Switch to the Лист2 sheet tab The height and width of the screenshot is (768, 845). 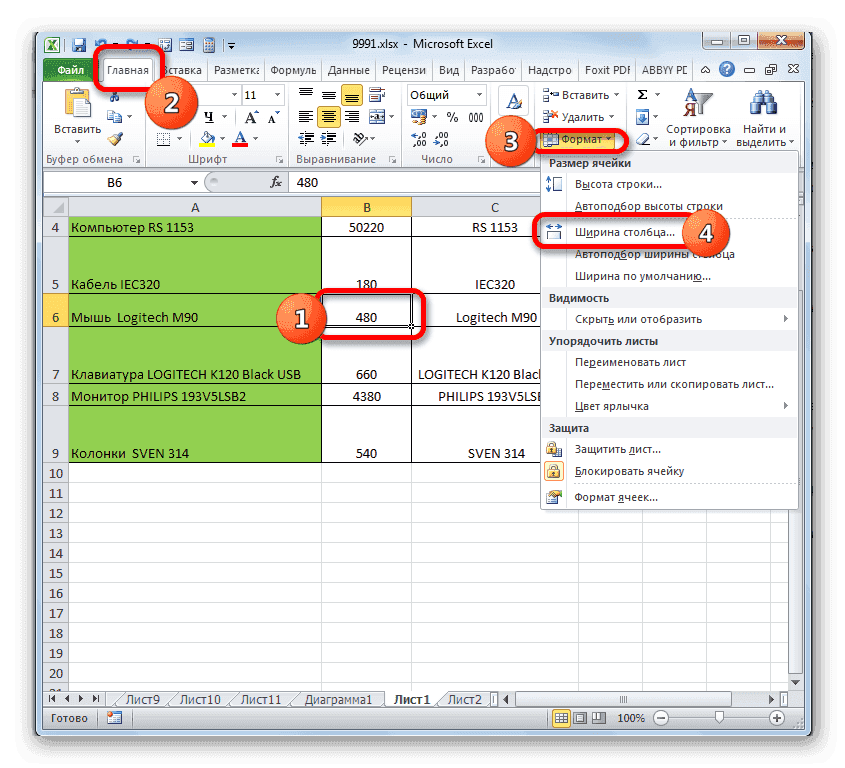pyautogui.click(x=464, y=699)
